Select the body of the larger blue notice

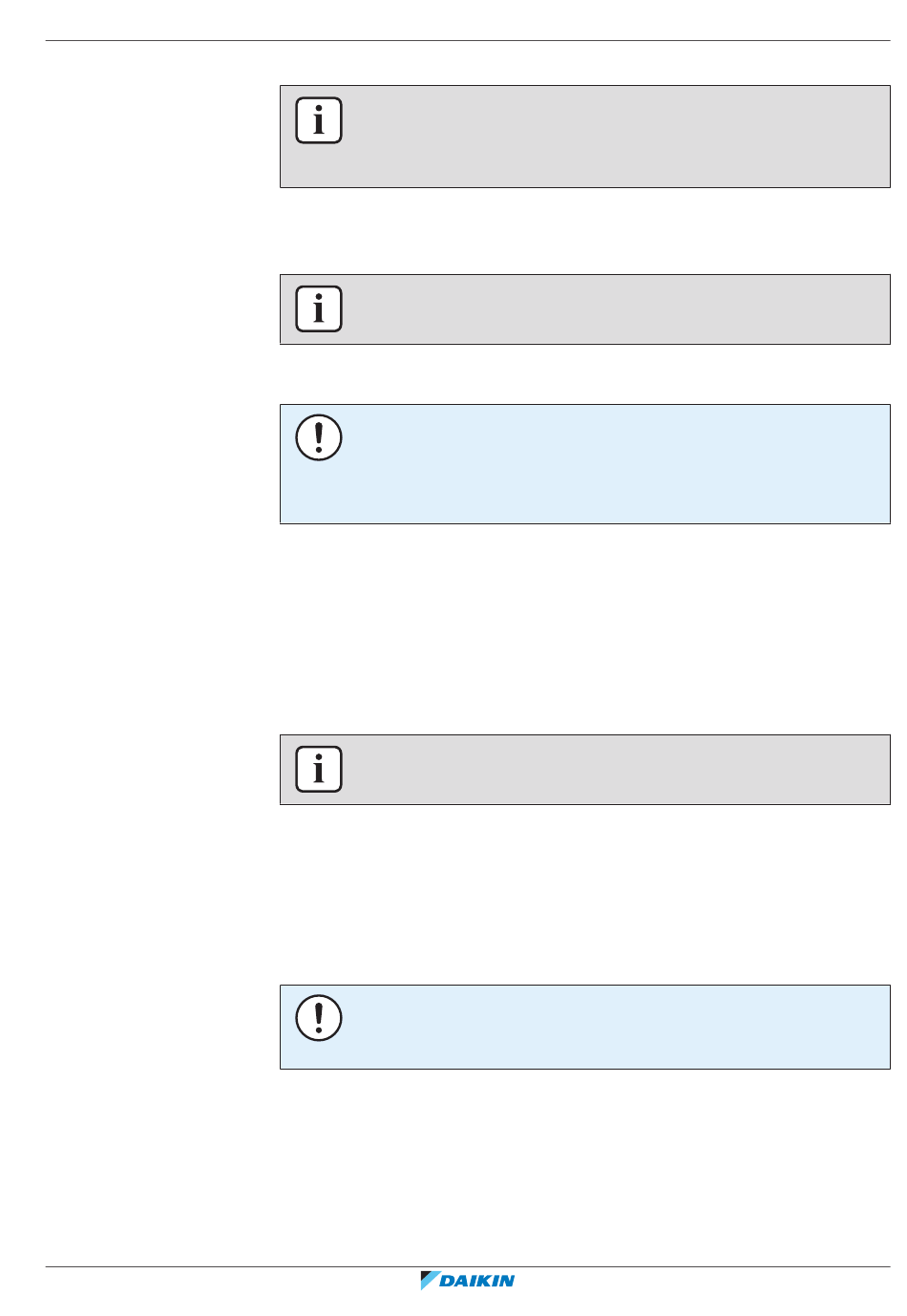[611, 464]
